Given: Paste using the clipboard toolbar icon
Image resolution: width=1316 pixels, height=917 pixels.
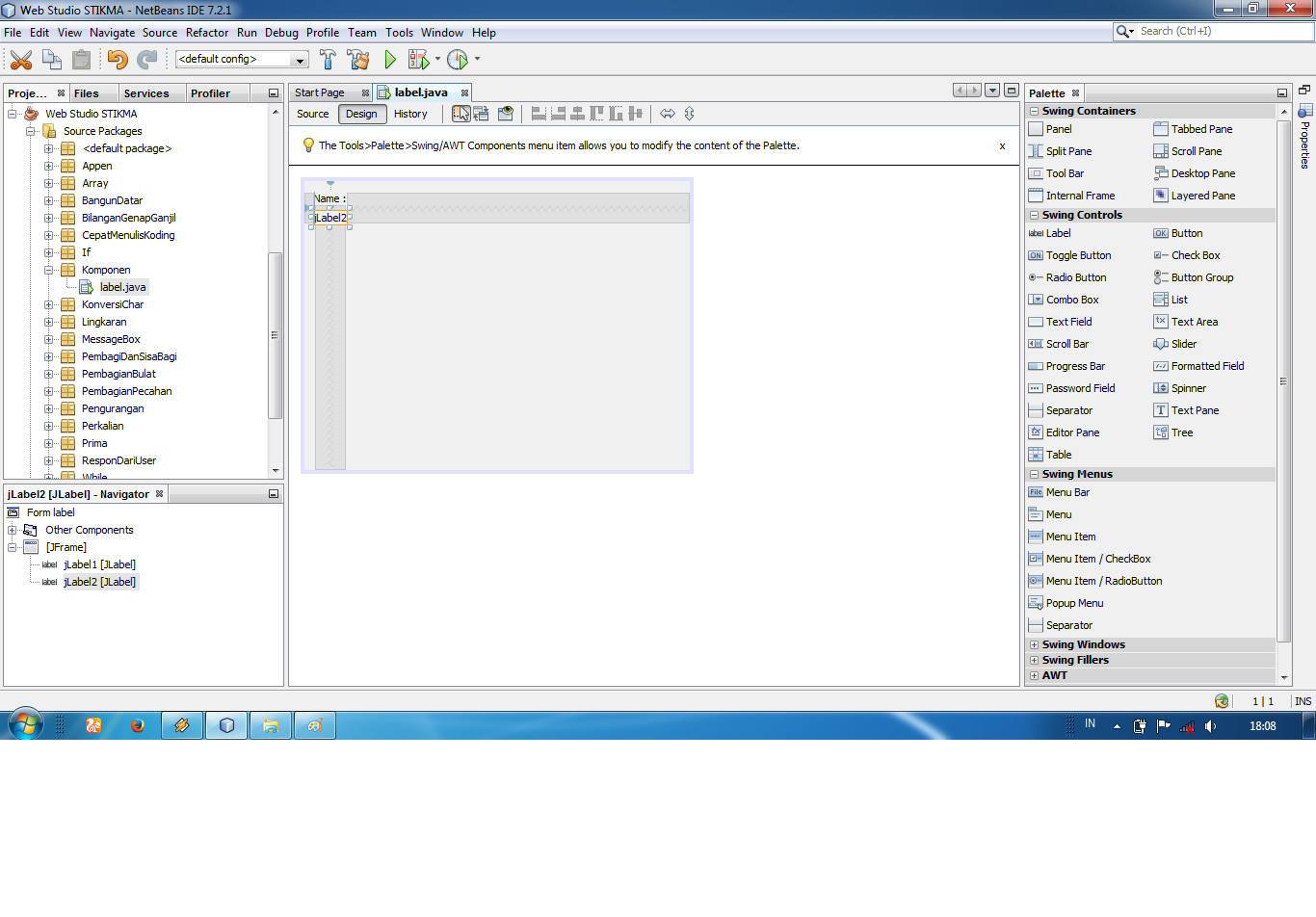Looking at the screenshot, I should coord(82,59).
